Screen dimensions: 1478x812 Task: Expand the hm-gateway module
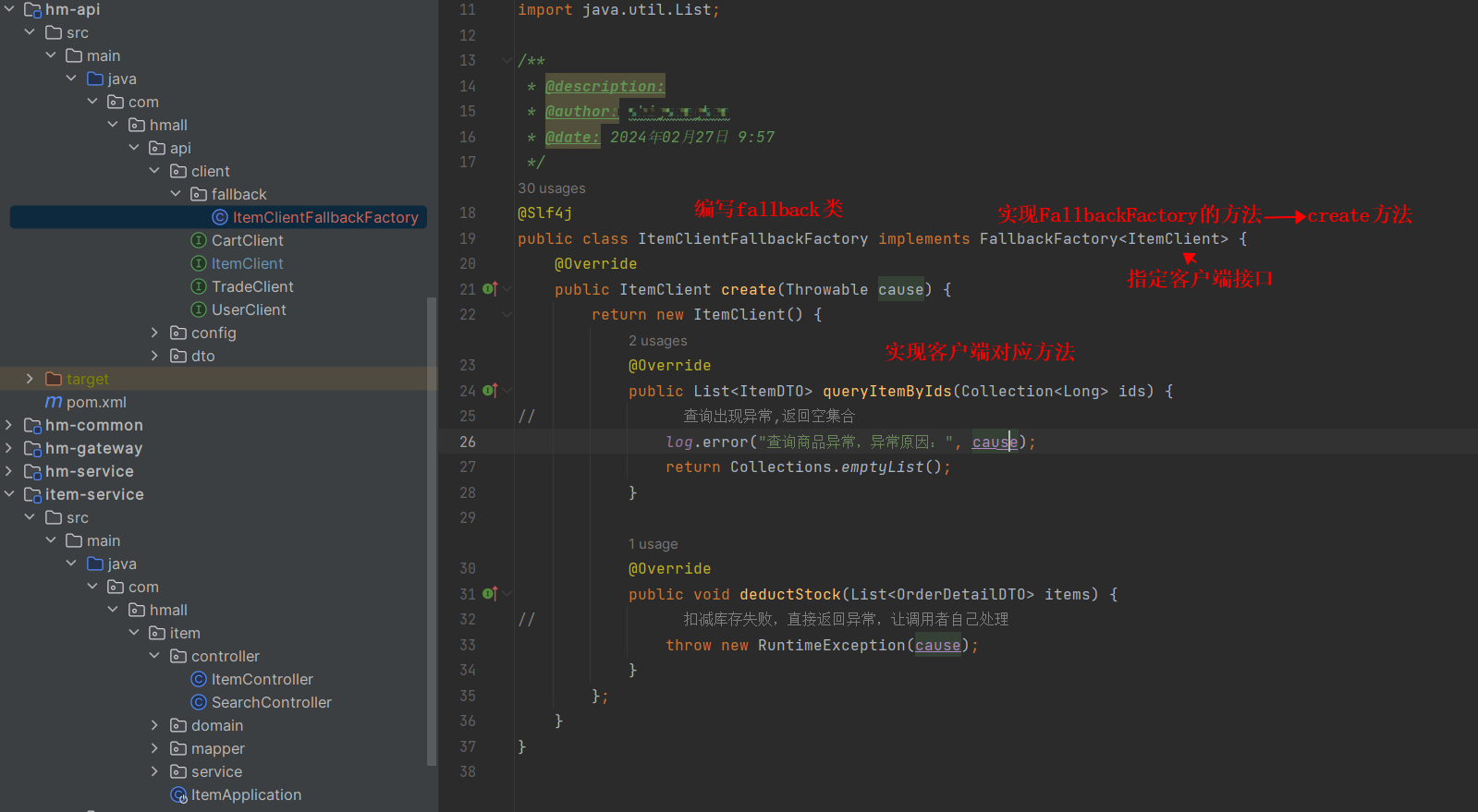[9, 448]
